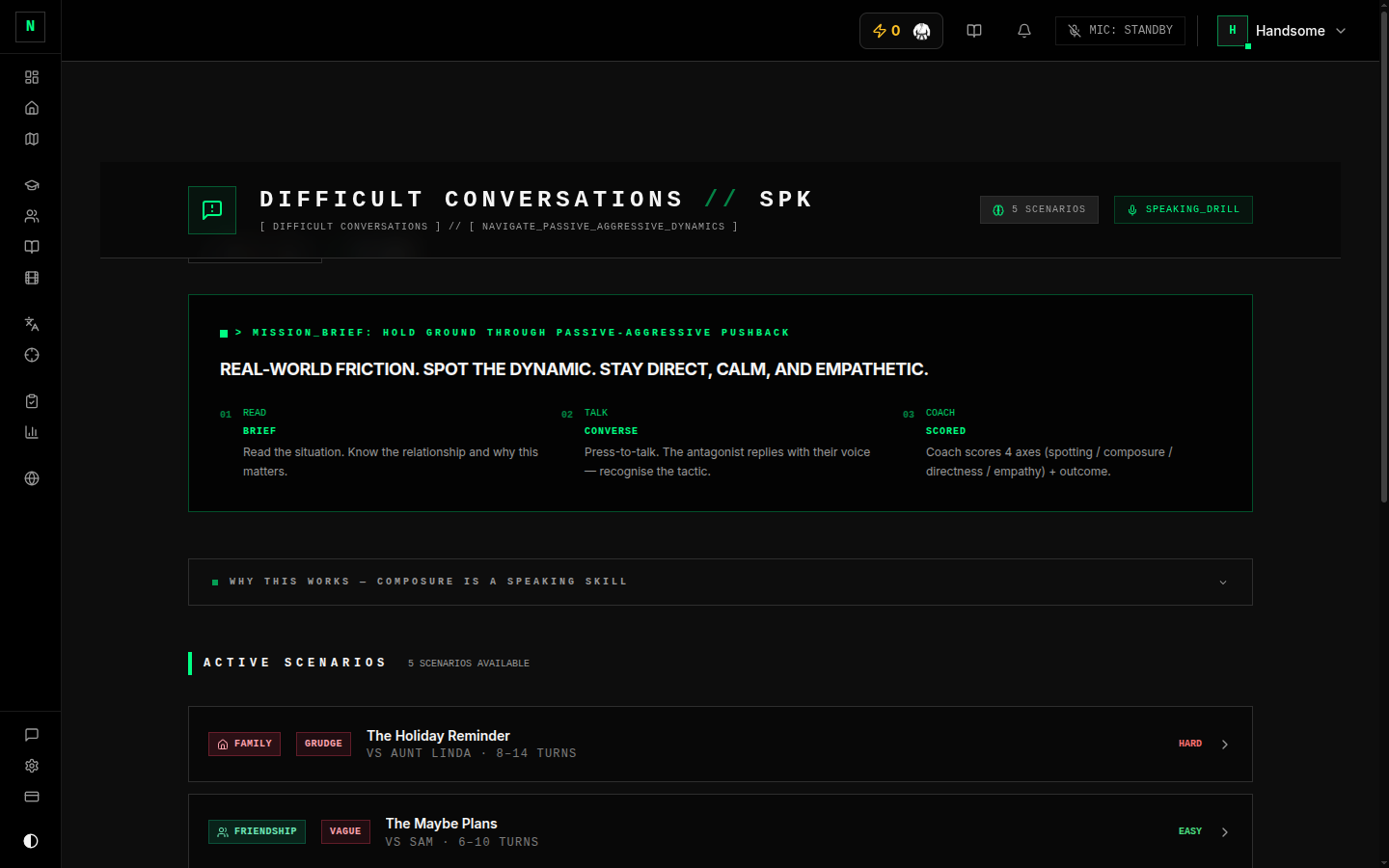Click the TALK CONVERSE step 02
The image size is (1389, 868).
(721, 443)
